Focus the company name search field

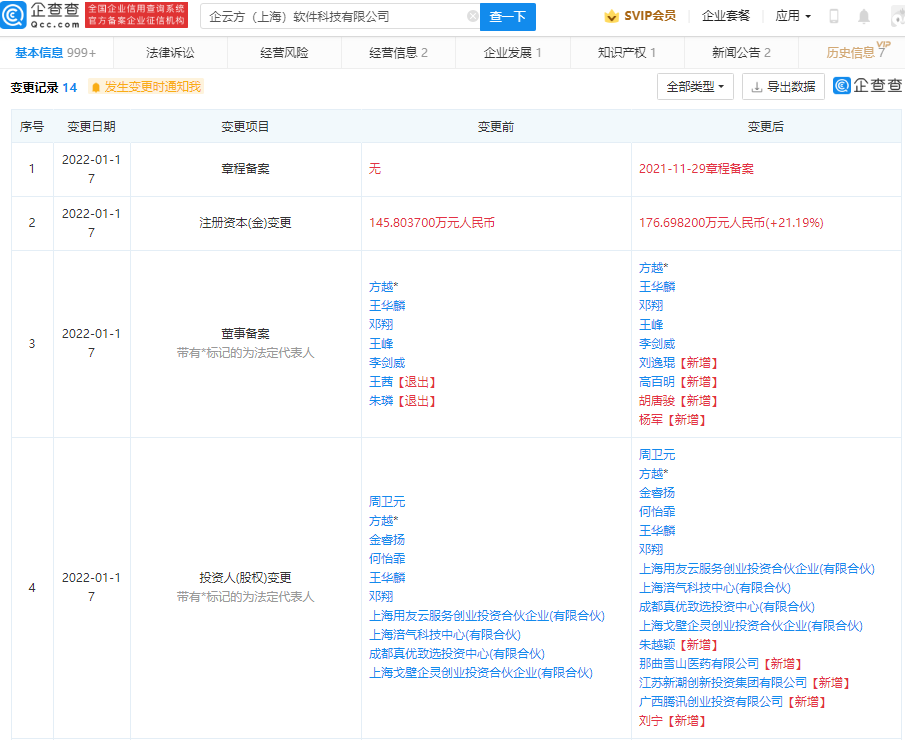click(x=338, y=17)
